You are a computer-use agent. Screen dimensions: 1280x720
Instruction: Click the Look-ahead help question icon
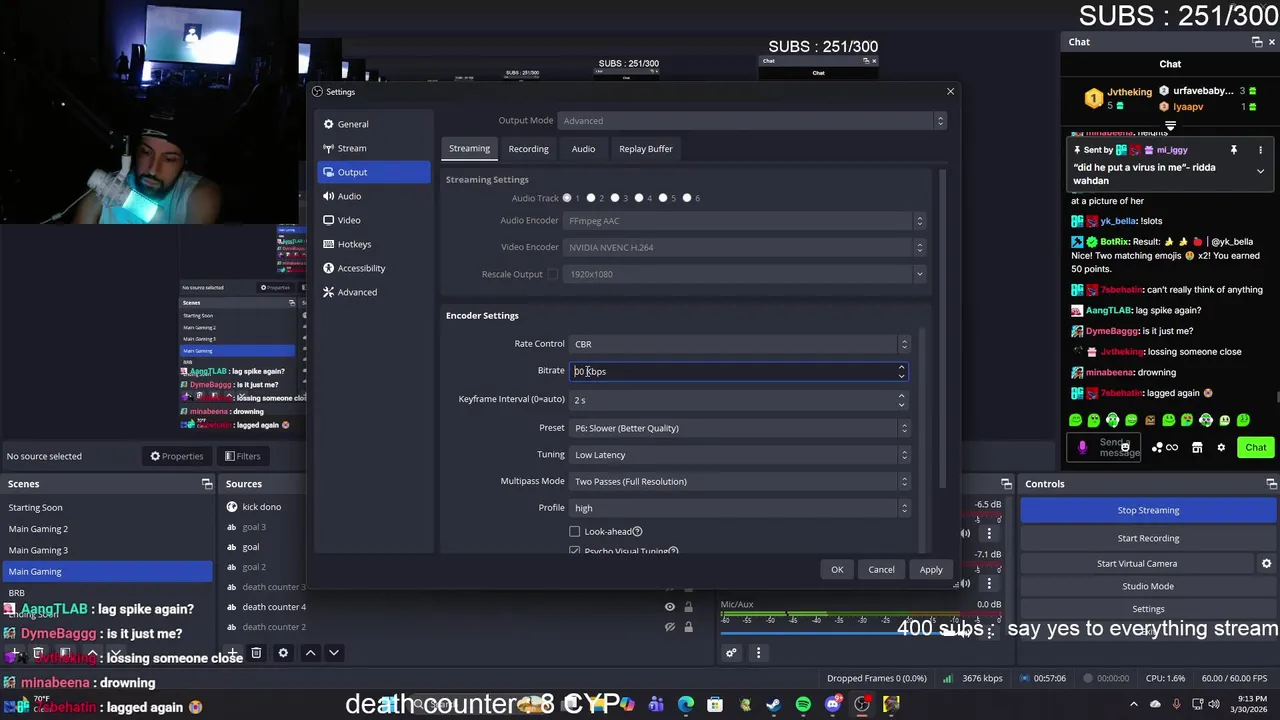click(637, 532)
